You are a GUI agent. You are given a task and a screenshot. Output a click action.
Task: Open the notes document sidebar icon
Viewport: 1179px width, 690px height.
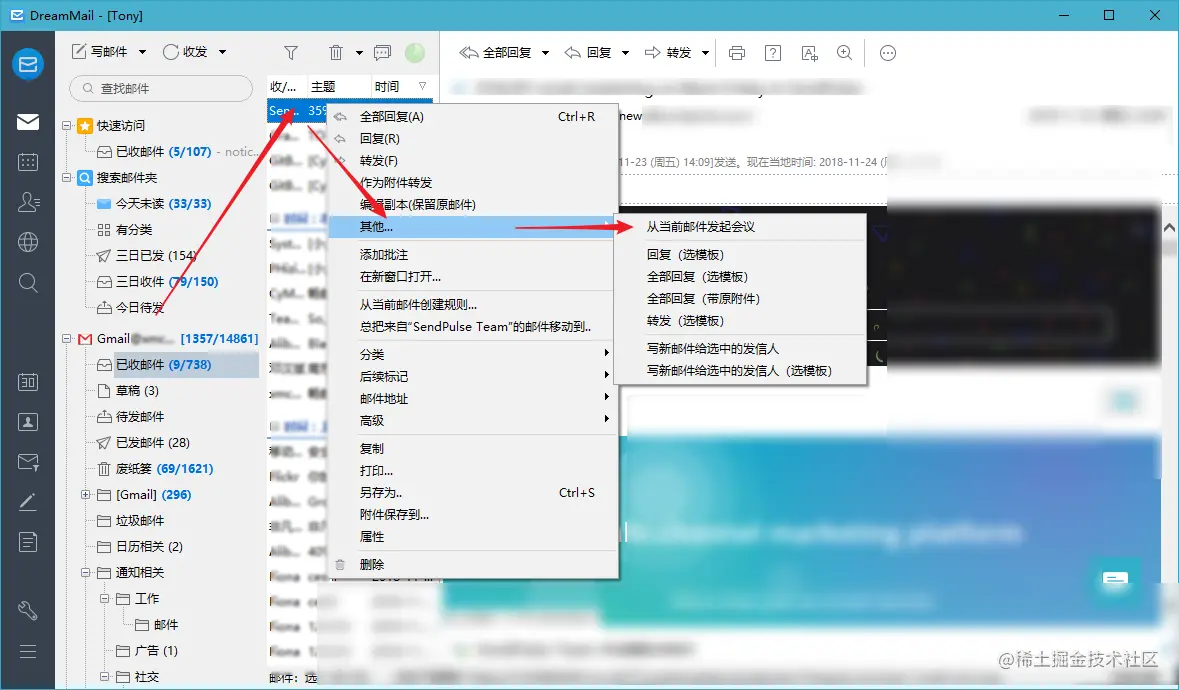pos(28,542)
